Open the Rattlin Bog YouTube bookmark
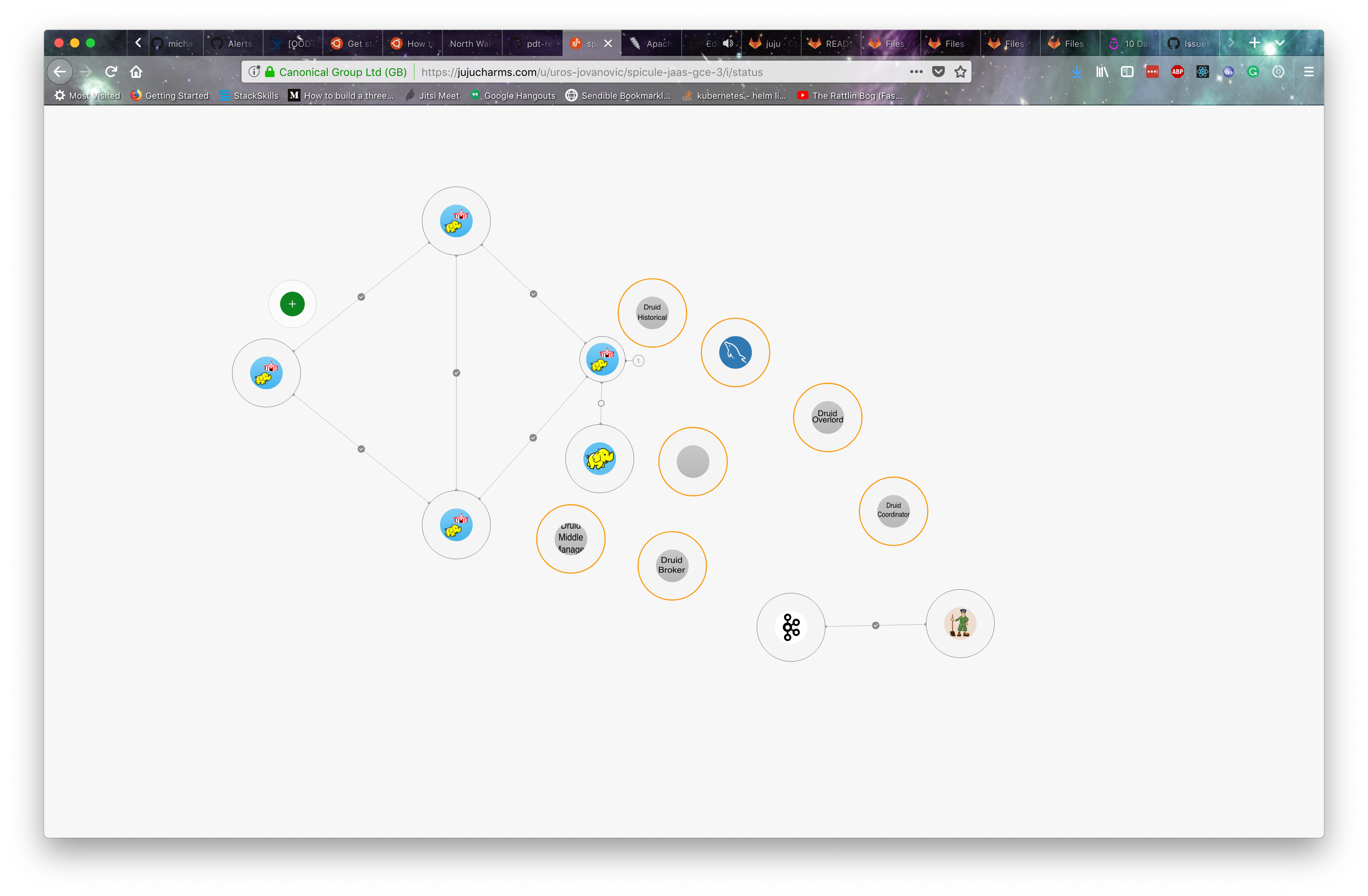This screenshot has width=1368, height=896. (x=850, y=96)
